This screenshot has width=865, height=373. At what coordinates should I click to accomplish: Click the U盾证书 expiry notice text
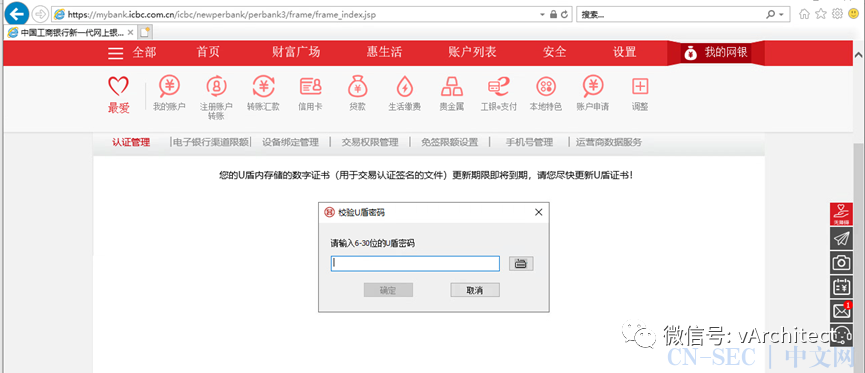tap(425, 176)
